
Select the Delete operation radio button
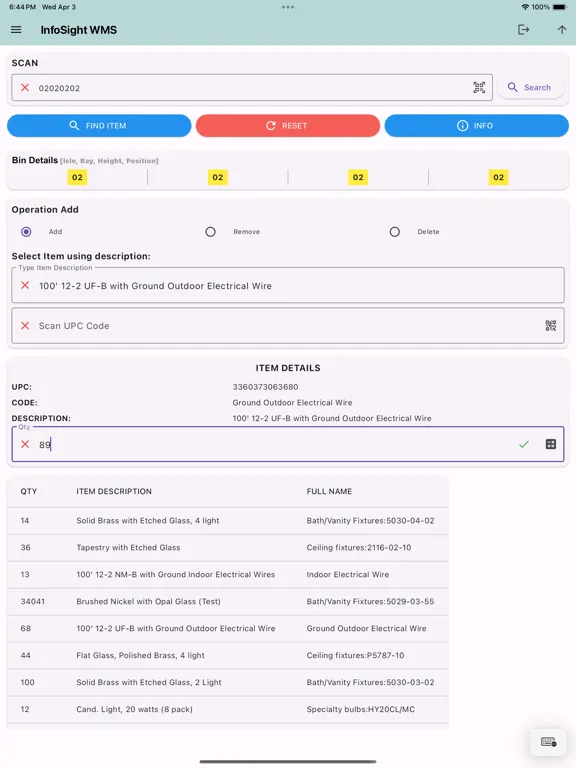(394, 232)
